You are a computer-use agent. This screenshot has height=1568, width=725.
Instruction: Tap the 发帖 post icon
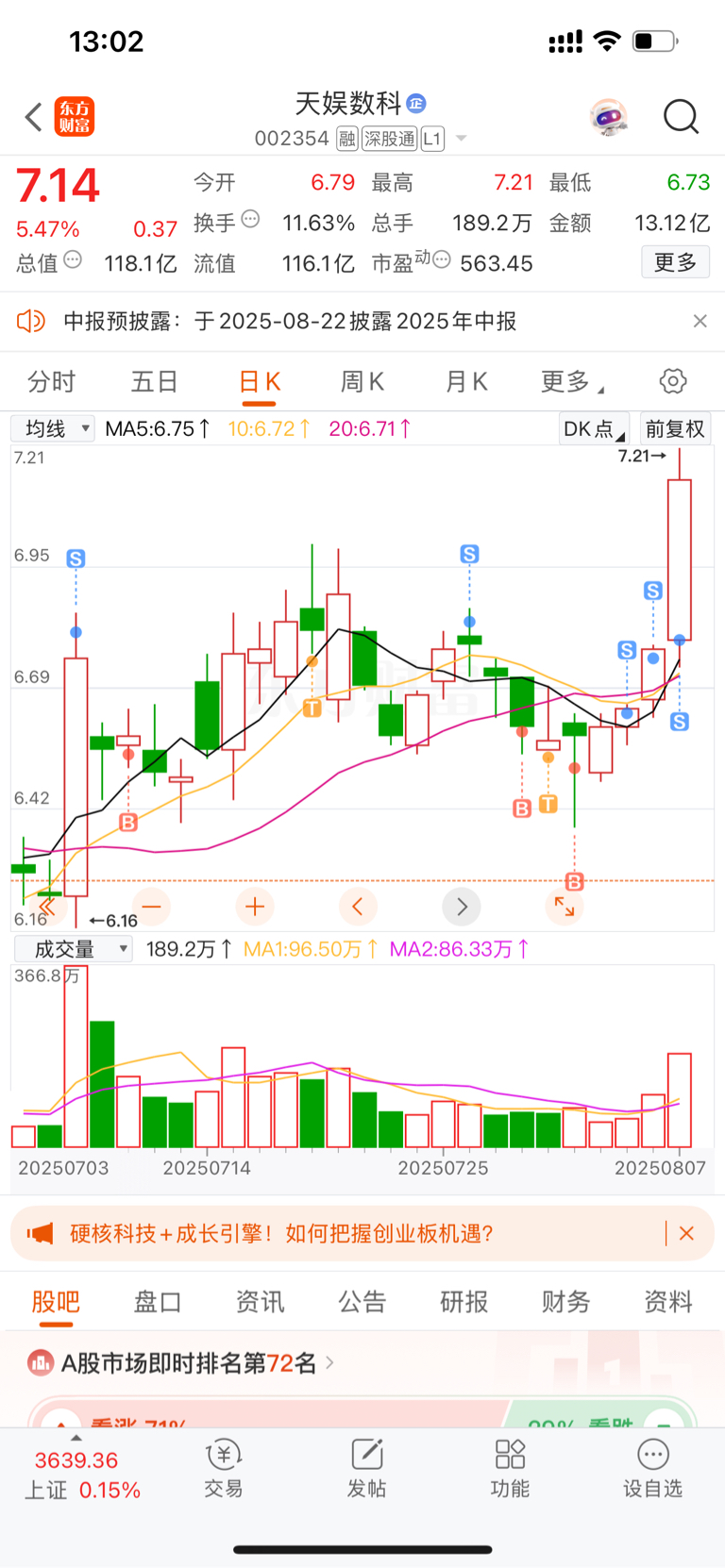click(366, 1470)
